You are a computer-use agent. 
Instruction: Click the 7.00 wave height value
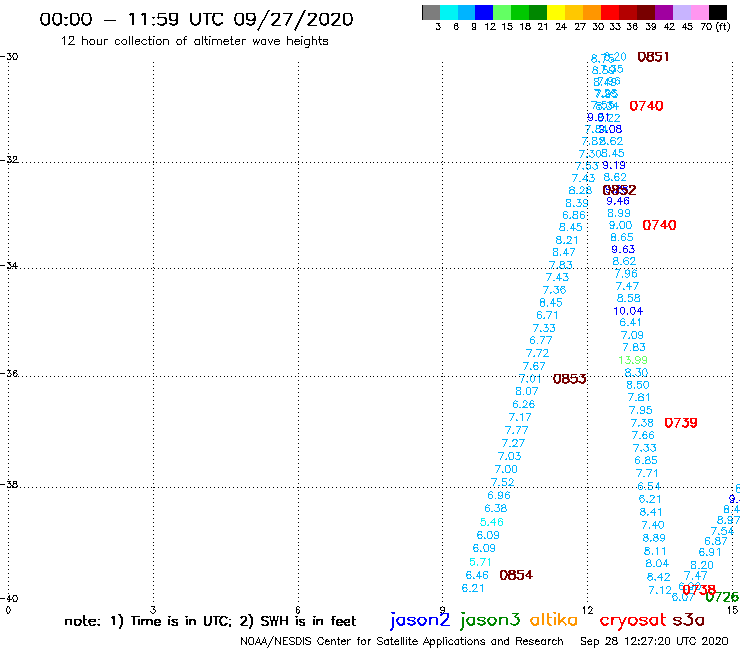(506, 470)
